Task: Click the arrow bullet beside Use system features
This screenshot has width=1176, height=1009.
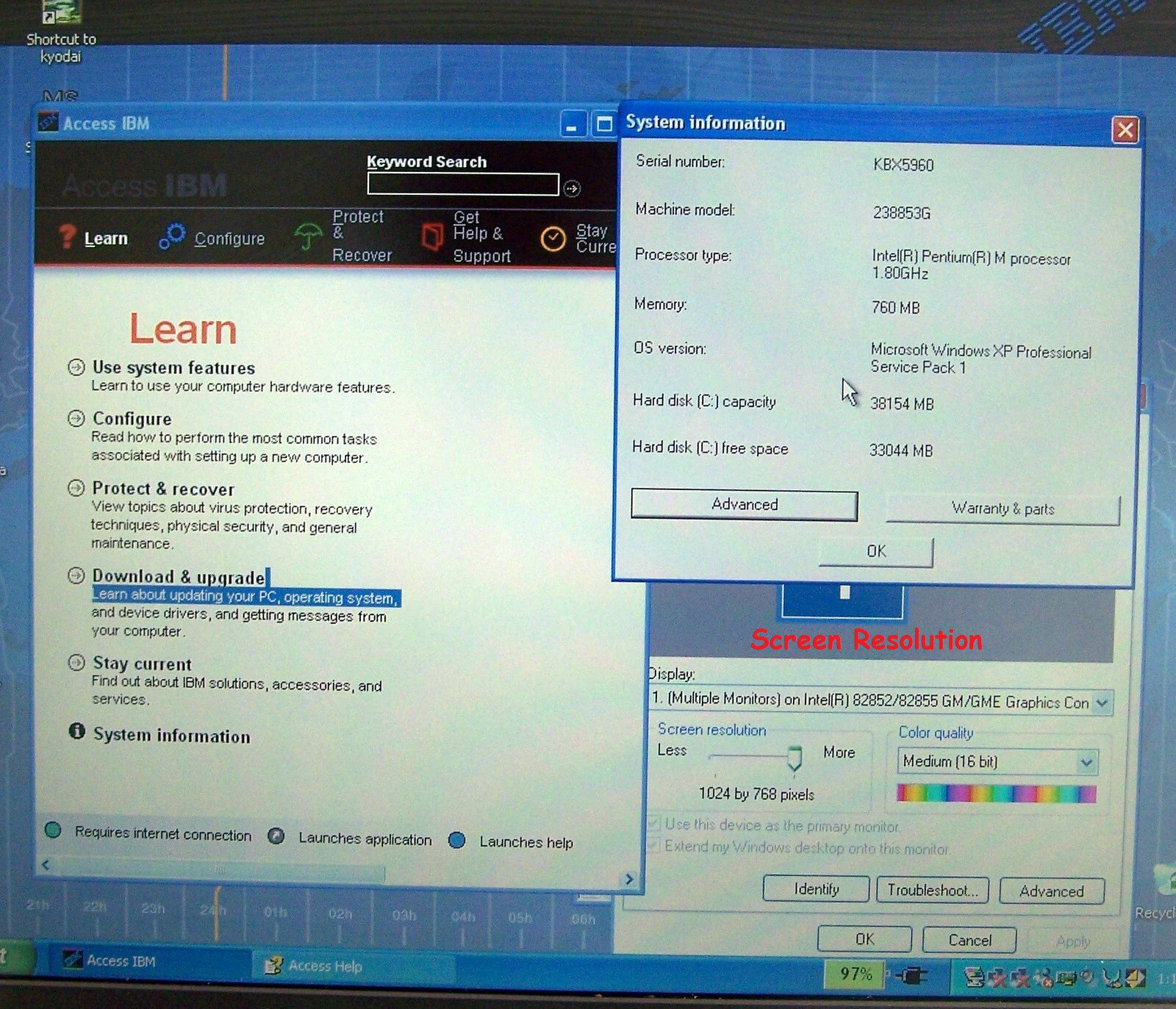Action: [76, 367]
